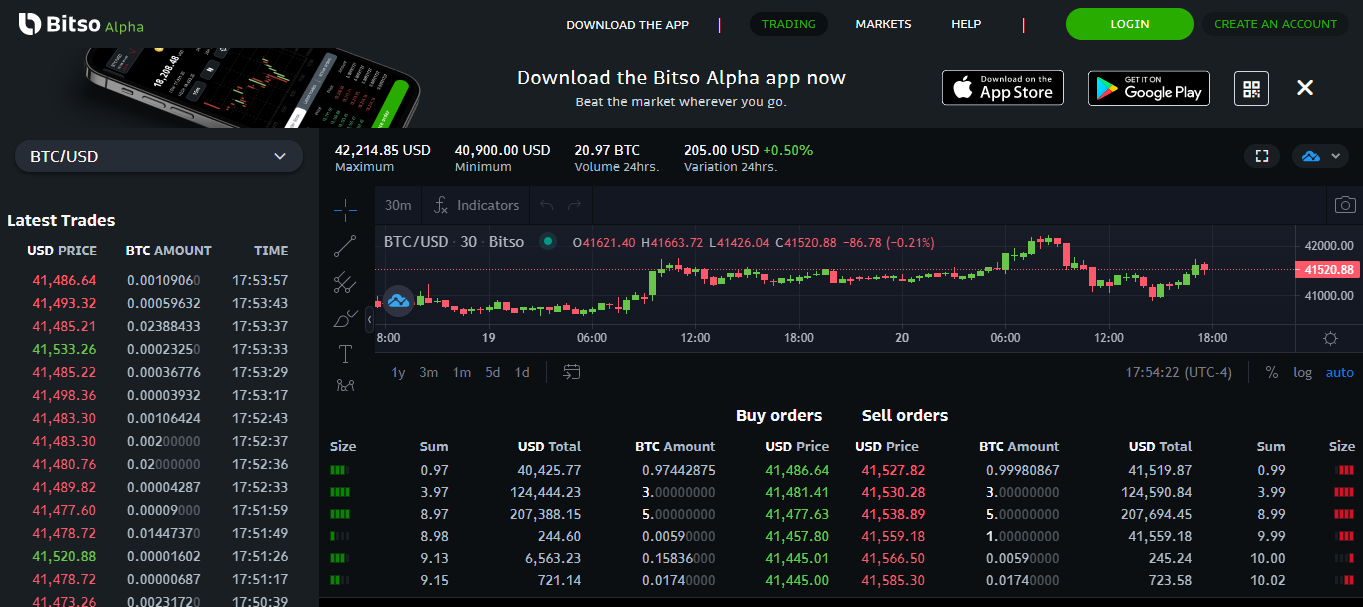Take a chart snapshot with camera icon
The height and width of the screenshot is (607, 1363).
pyautogui.click(x=1345, y=205)
